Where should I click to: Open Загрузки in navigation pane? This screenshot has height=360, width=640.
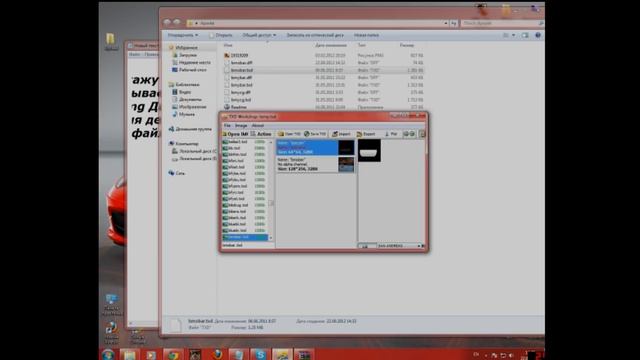[188, 55]
